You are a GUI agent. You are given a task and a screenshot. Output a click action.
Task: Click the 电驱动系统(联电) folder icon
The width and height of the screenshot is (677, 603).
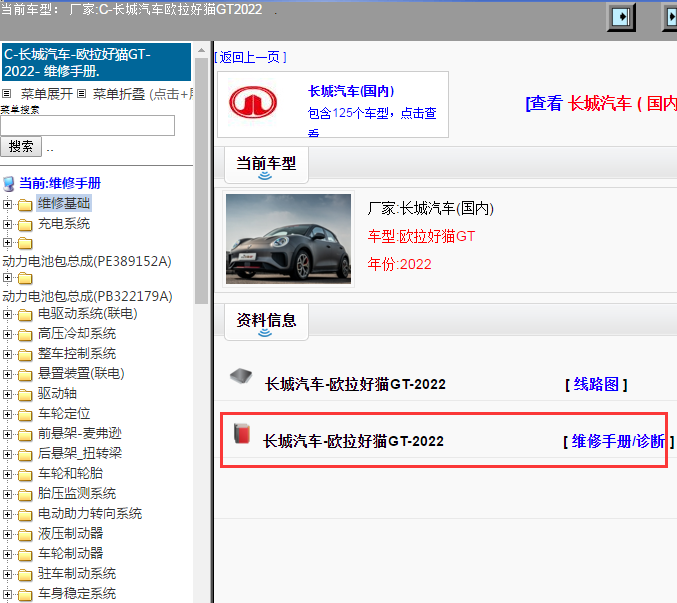[25, 315]
